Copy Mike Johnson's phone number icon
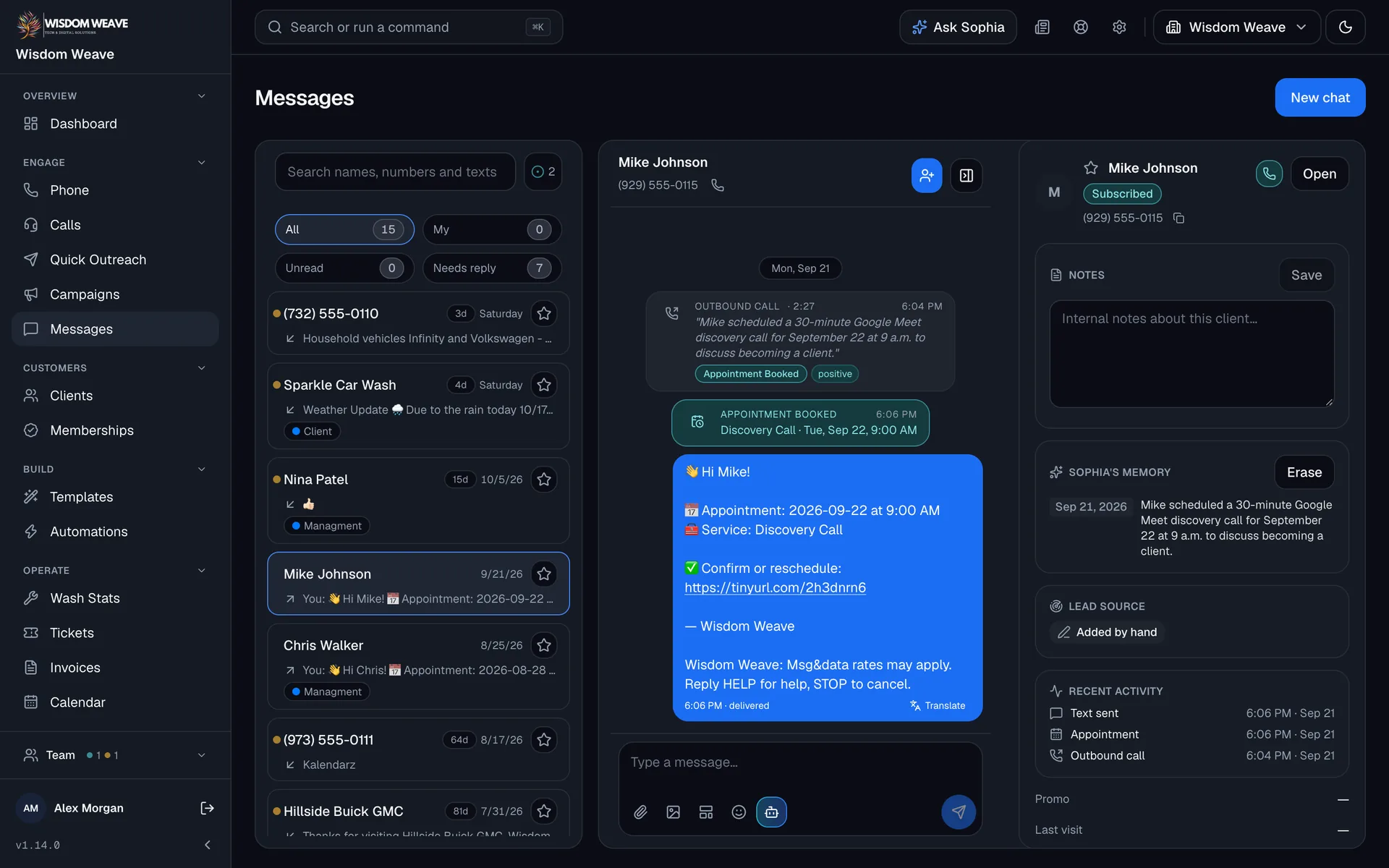 tap(1178, 218)
